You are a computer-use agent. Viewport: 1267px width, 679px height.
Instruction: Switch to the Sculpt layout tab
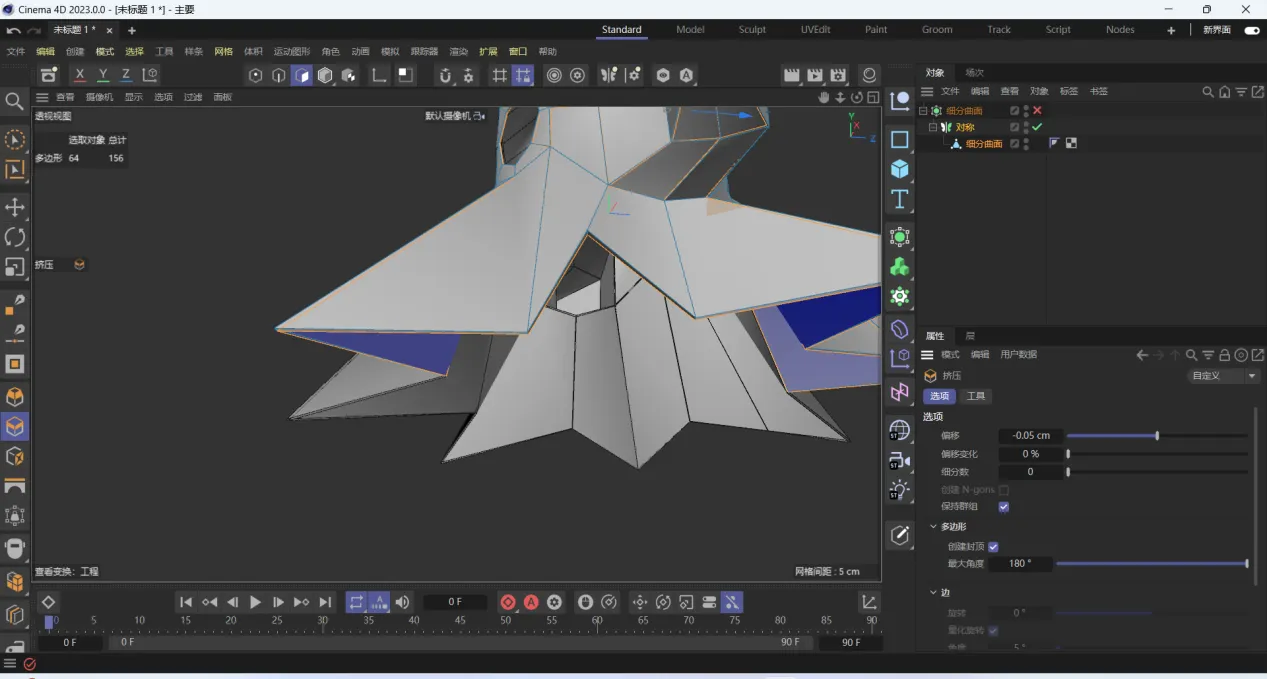click(752, 30)
